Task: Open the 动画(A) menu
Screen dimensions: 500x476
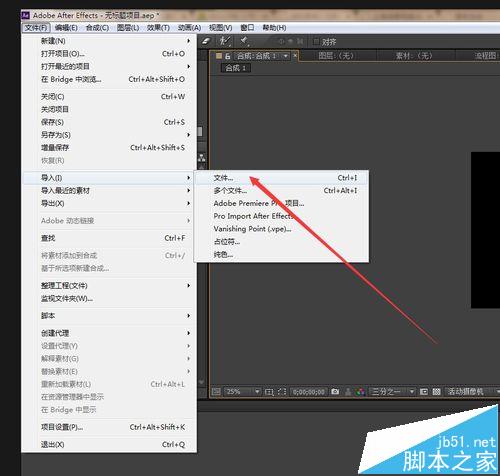Action: [189, 28]
